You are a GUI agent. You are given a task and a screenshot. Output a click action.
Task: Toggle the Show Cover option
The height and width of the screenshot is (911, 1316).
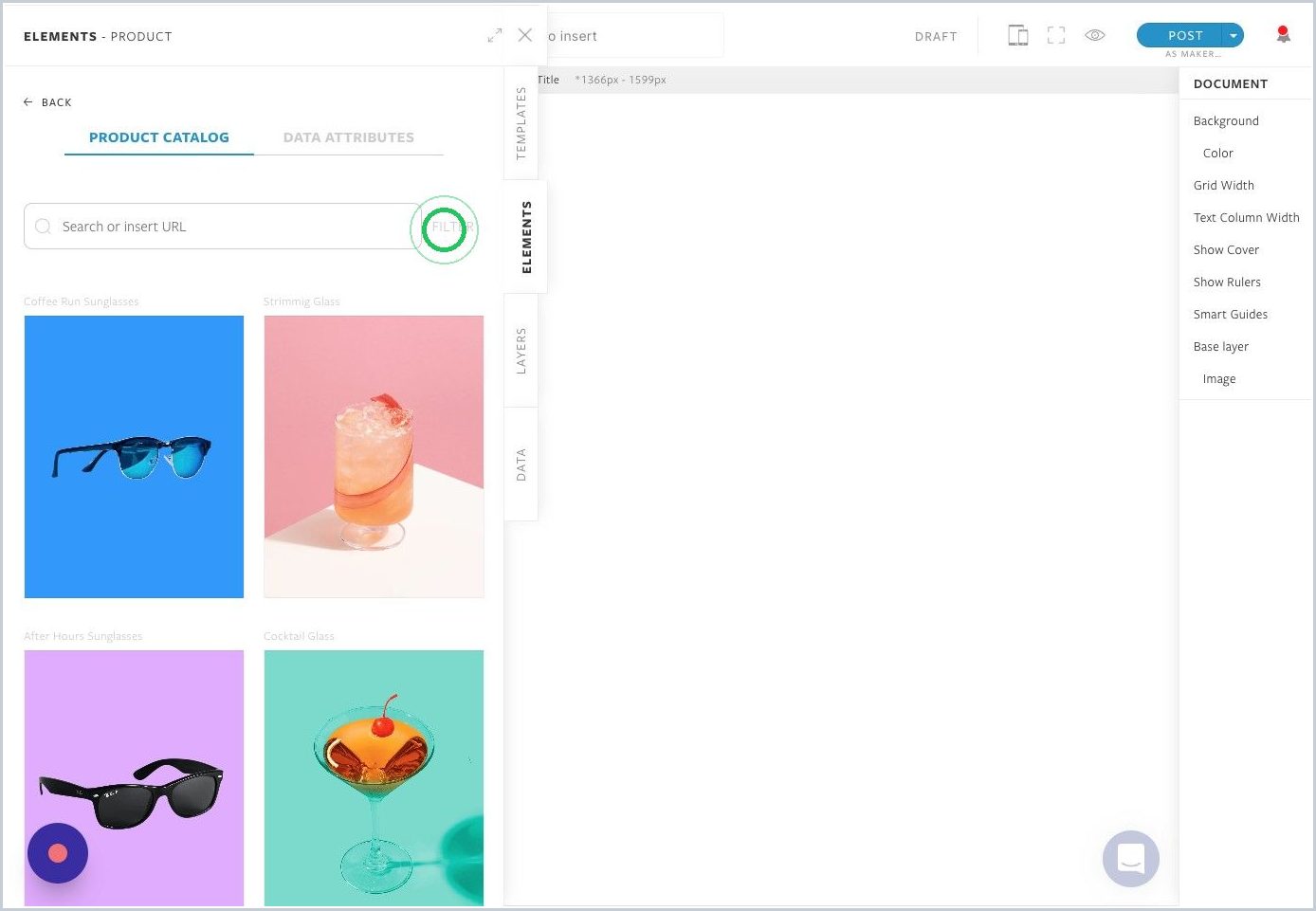(x=1226, y=250)
